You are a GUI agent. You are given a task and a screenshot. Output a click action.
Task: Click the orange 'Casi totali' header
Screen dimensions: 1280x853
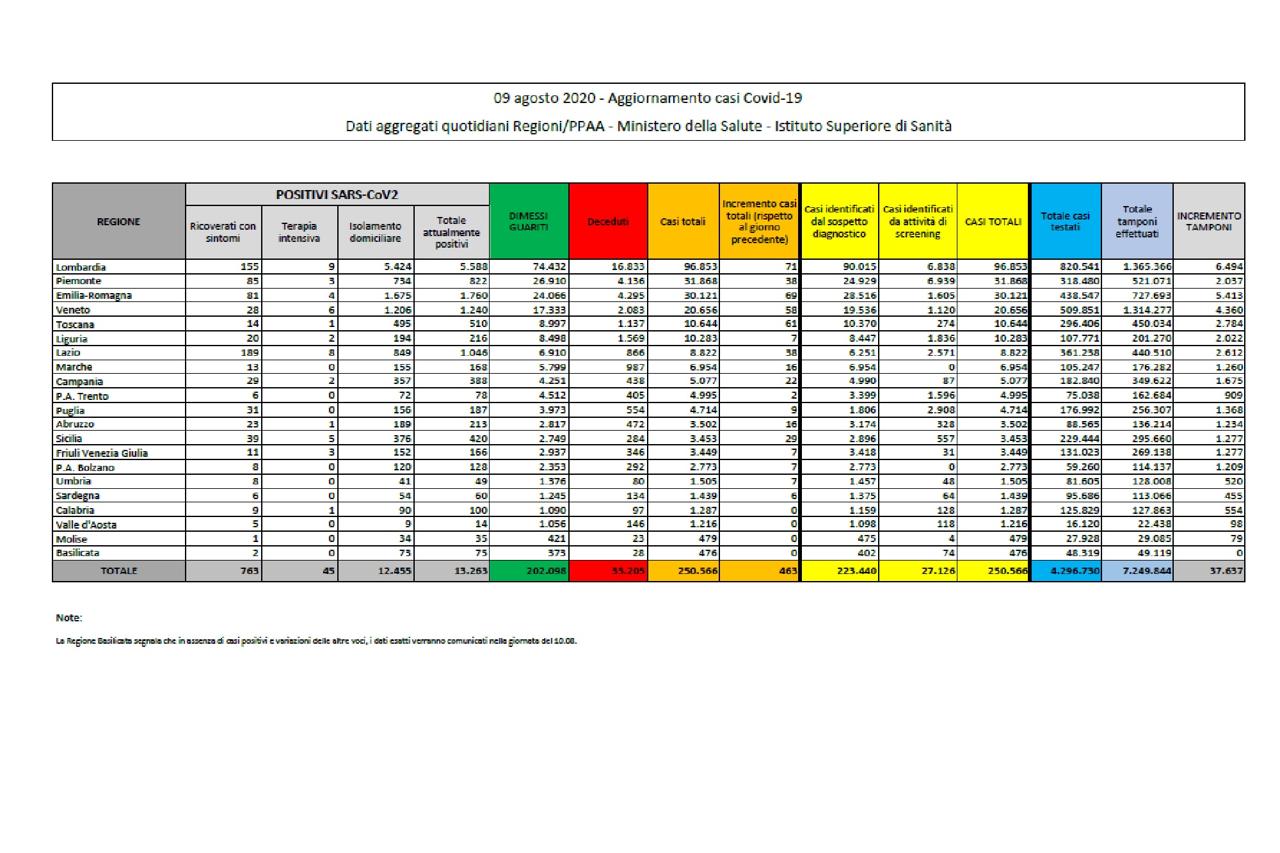pyautogui.click(x=684, y=223)
